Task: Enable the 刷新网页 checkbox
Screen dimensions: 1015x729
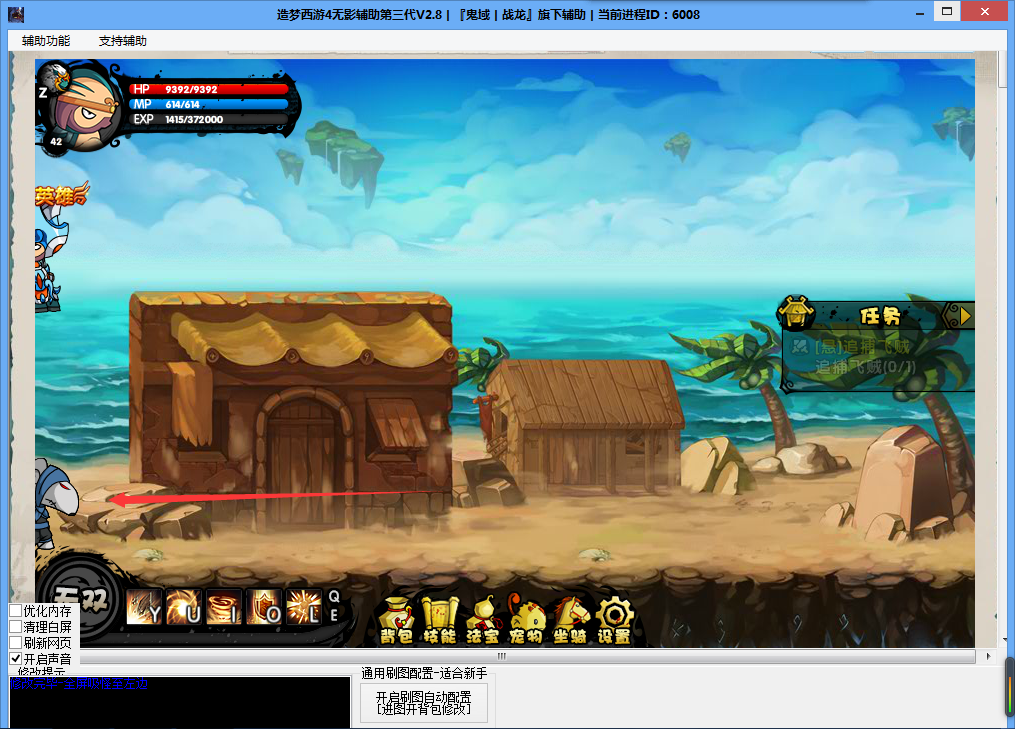Action: 16,643
